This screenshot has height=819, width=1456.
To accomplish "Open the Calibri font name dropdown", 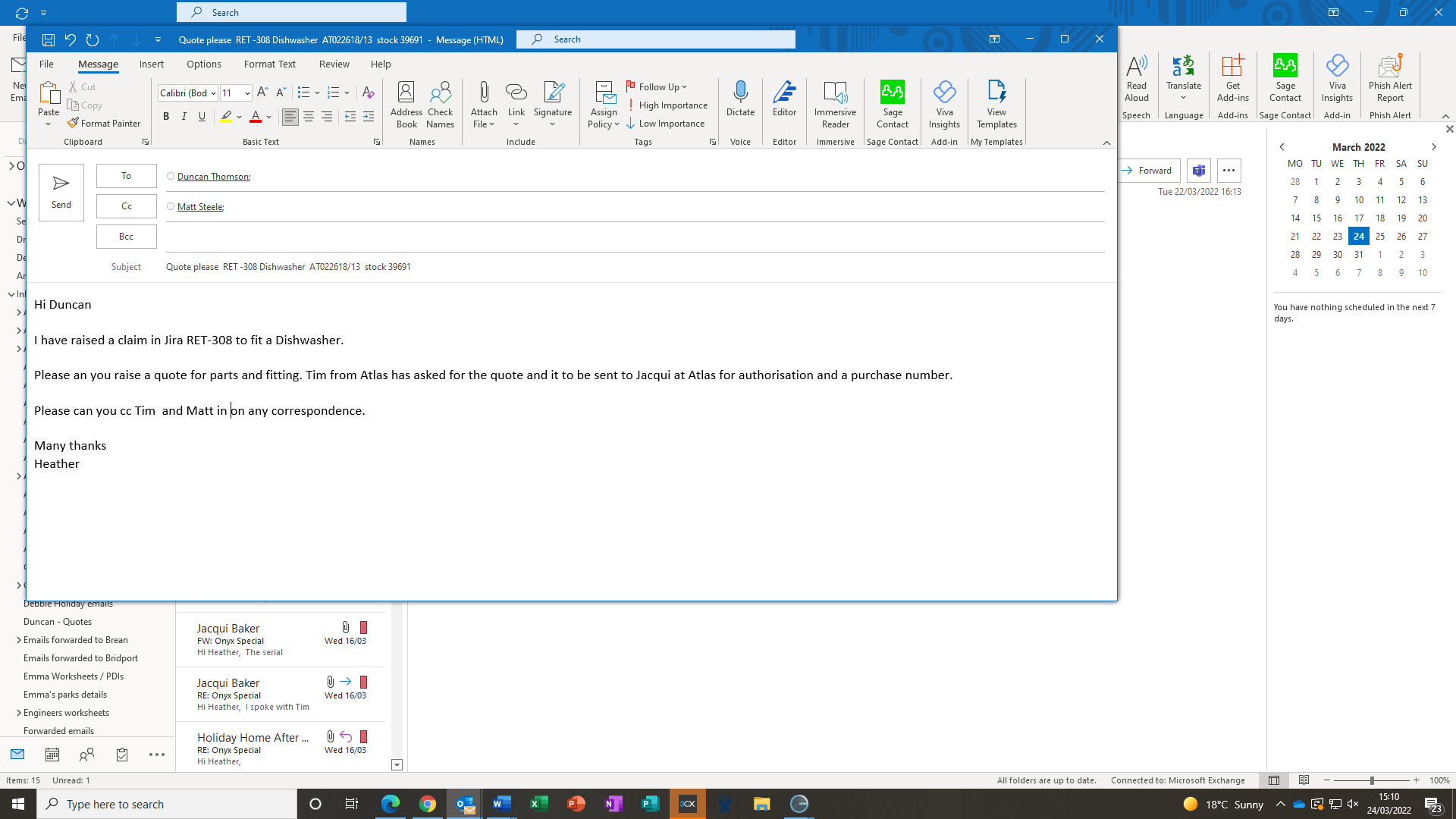I will [x=213, y=93].
